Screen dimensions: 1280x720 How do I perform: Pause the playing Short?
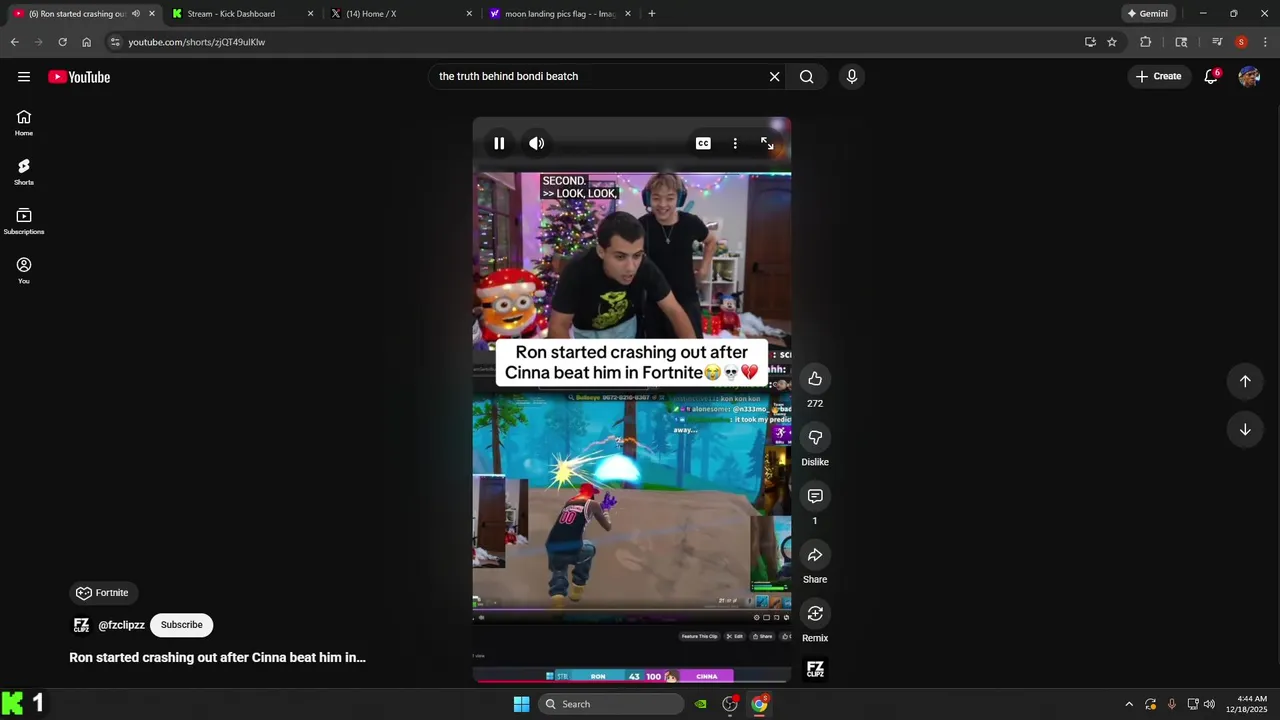tap(499, 143)
